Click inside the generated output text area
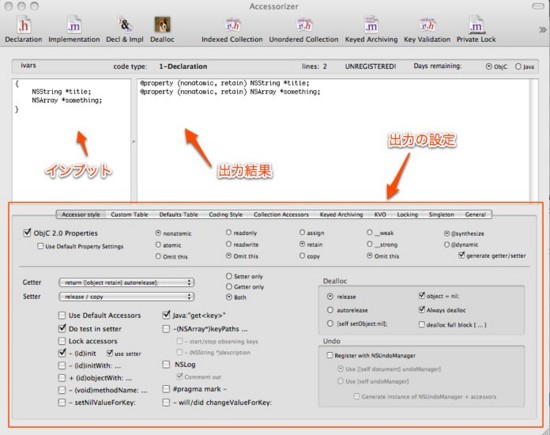Image resolution: width=550 pixels, height=435 pixels. [x=333, y=140]
